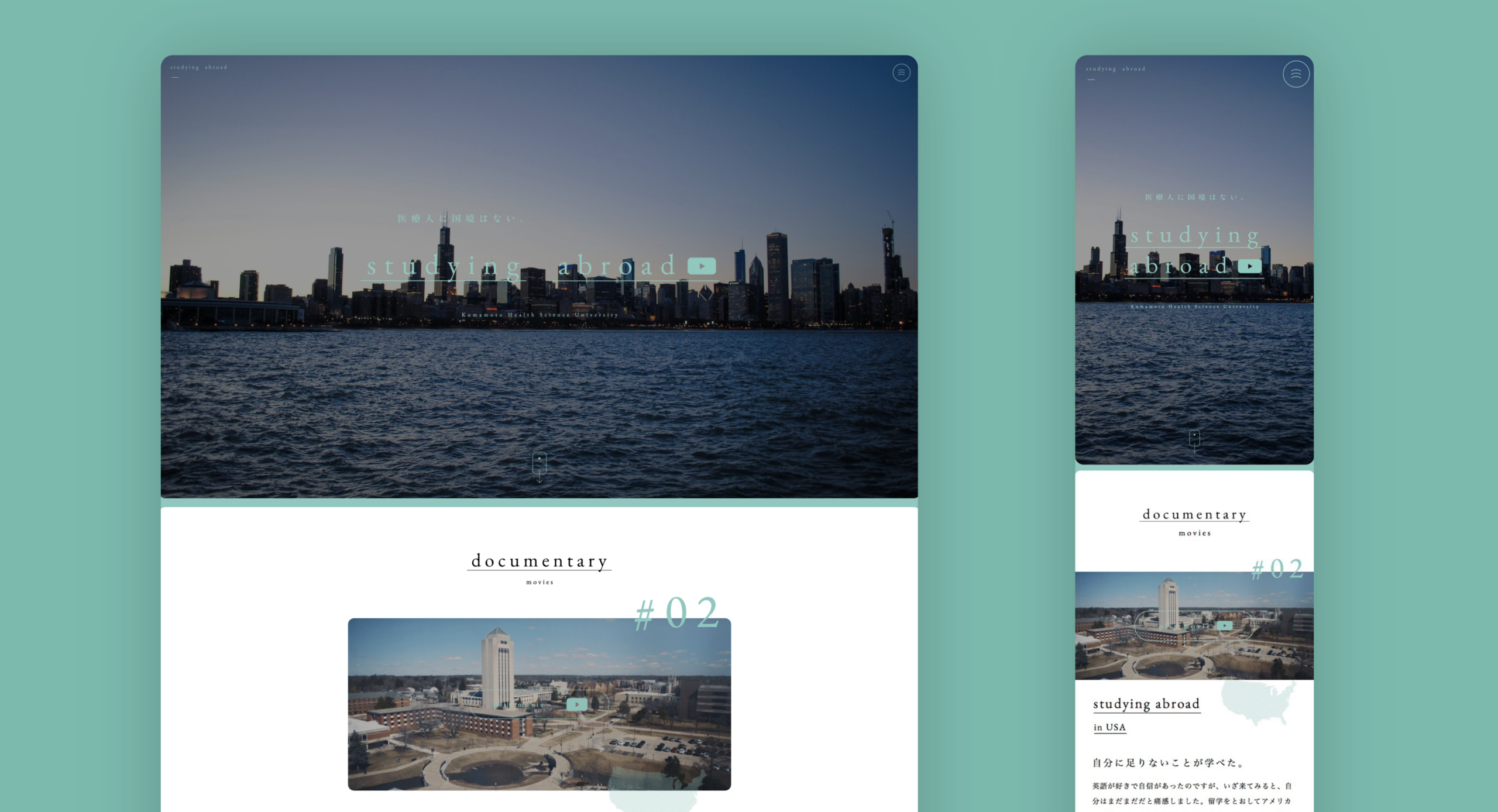The height and width of the screenshot is (812, 1498).
Task: Click the scroll-down mouse icon in desktop hero
Action: click(x=539, y=466)
